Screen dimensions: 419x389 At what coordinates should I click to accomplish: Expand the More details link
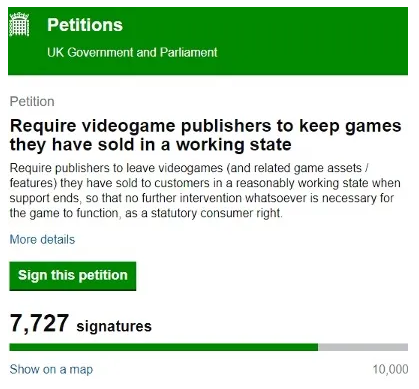[x=42, y=239]
